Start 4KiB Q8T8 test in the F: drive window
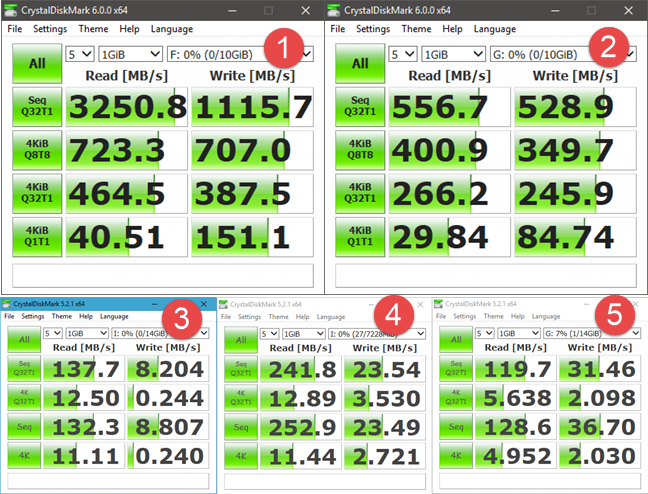648x494 pixels. pos(37,150)
